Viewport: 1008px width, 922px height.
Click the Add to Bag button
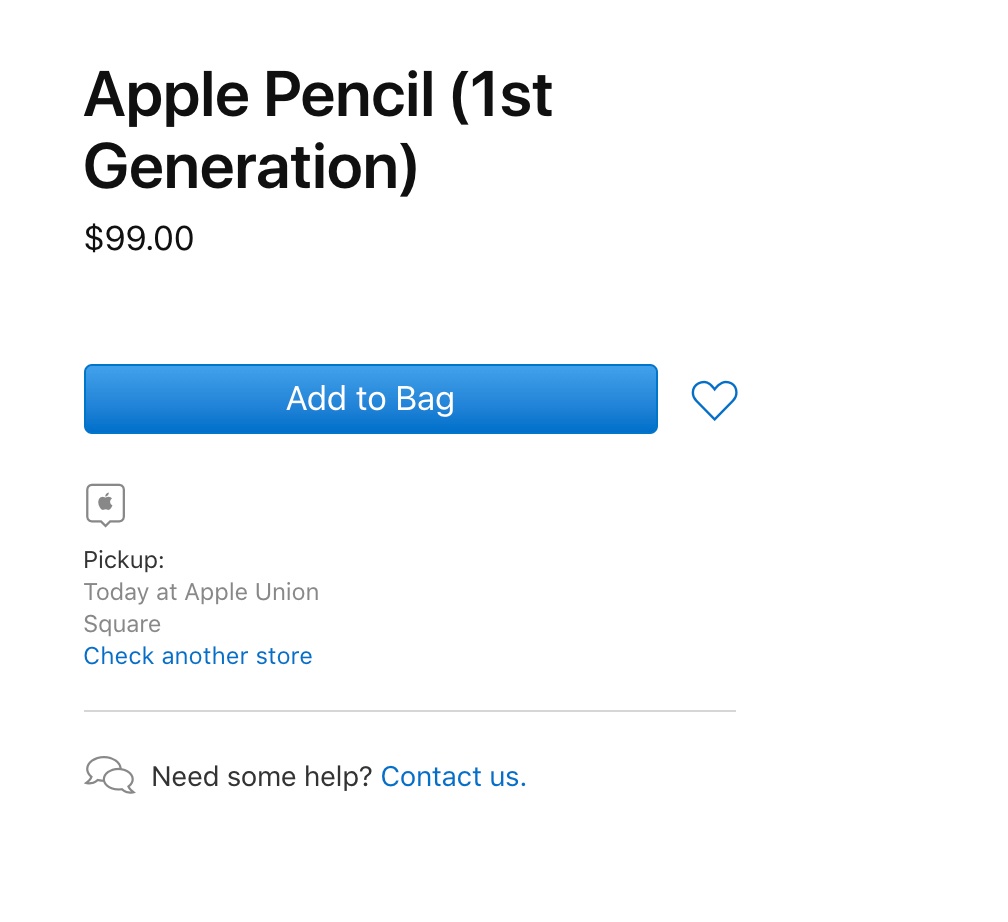[370, 399]
